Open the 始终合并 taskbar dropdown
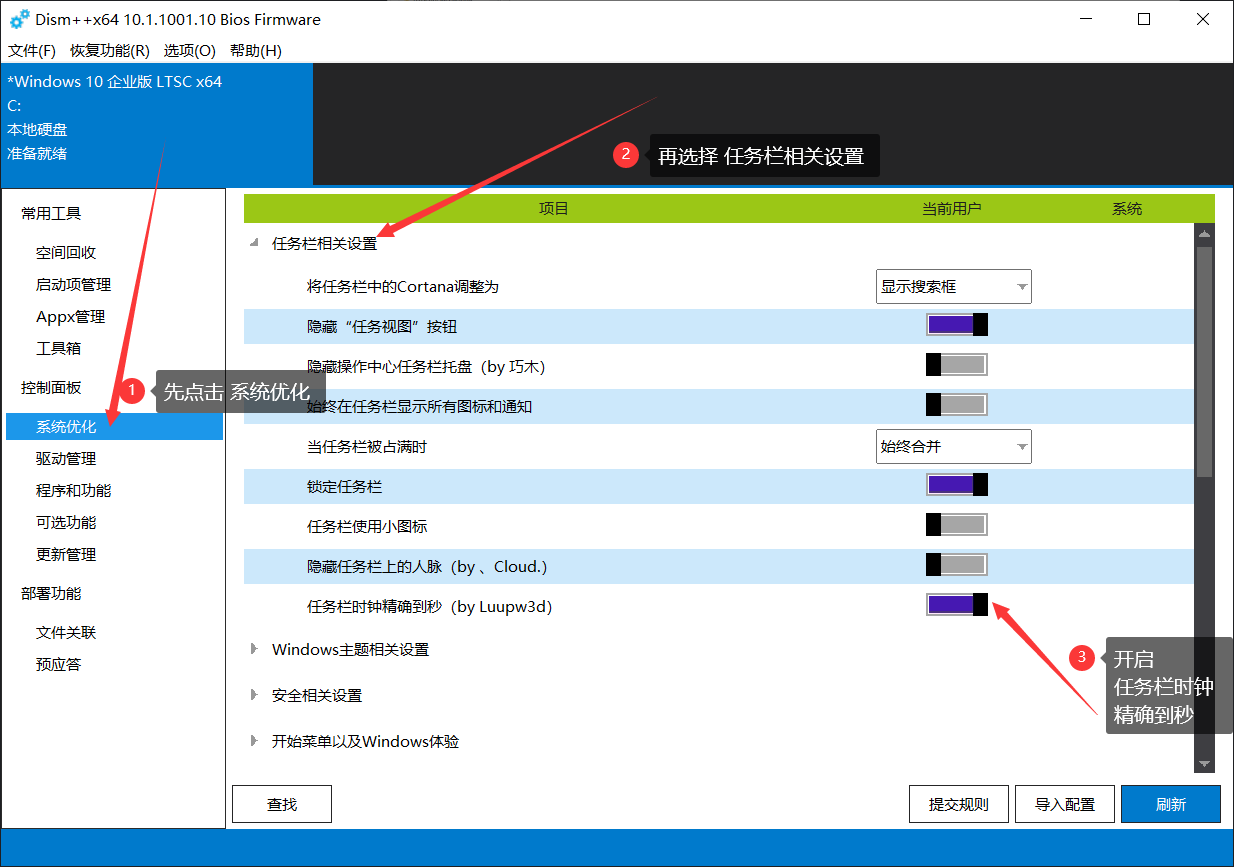The image size is (1234, 867). pos(954,446)
